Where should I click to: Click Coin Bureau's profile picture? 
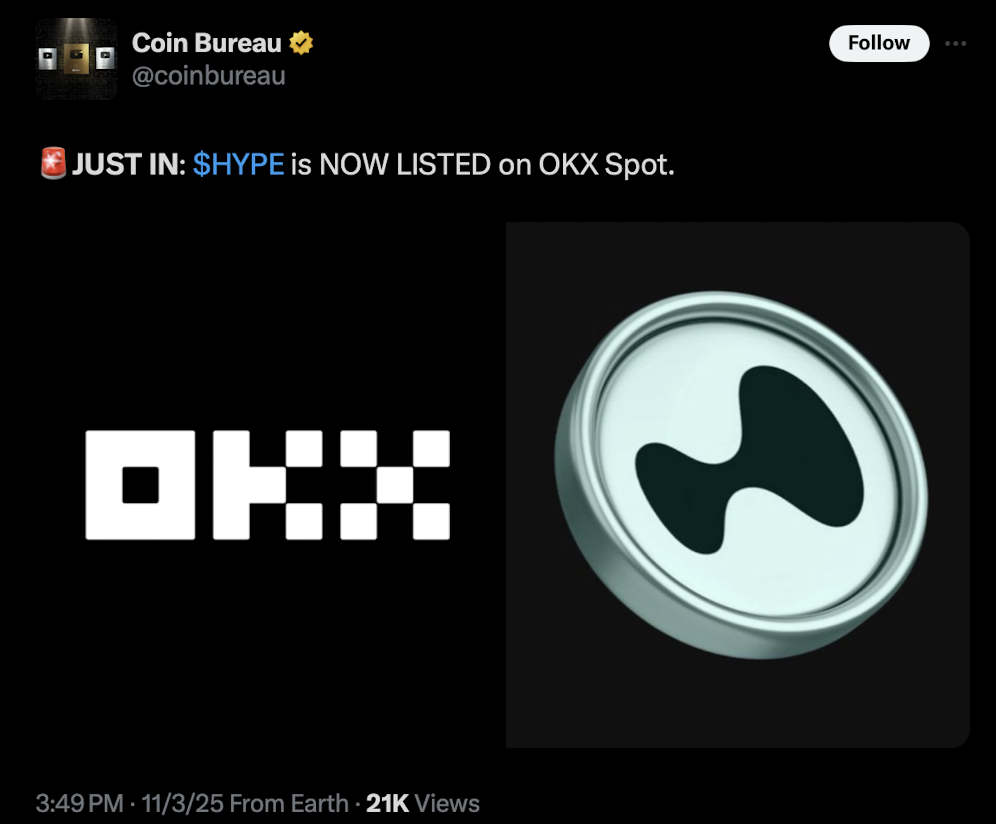click(x=76, y=57)
